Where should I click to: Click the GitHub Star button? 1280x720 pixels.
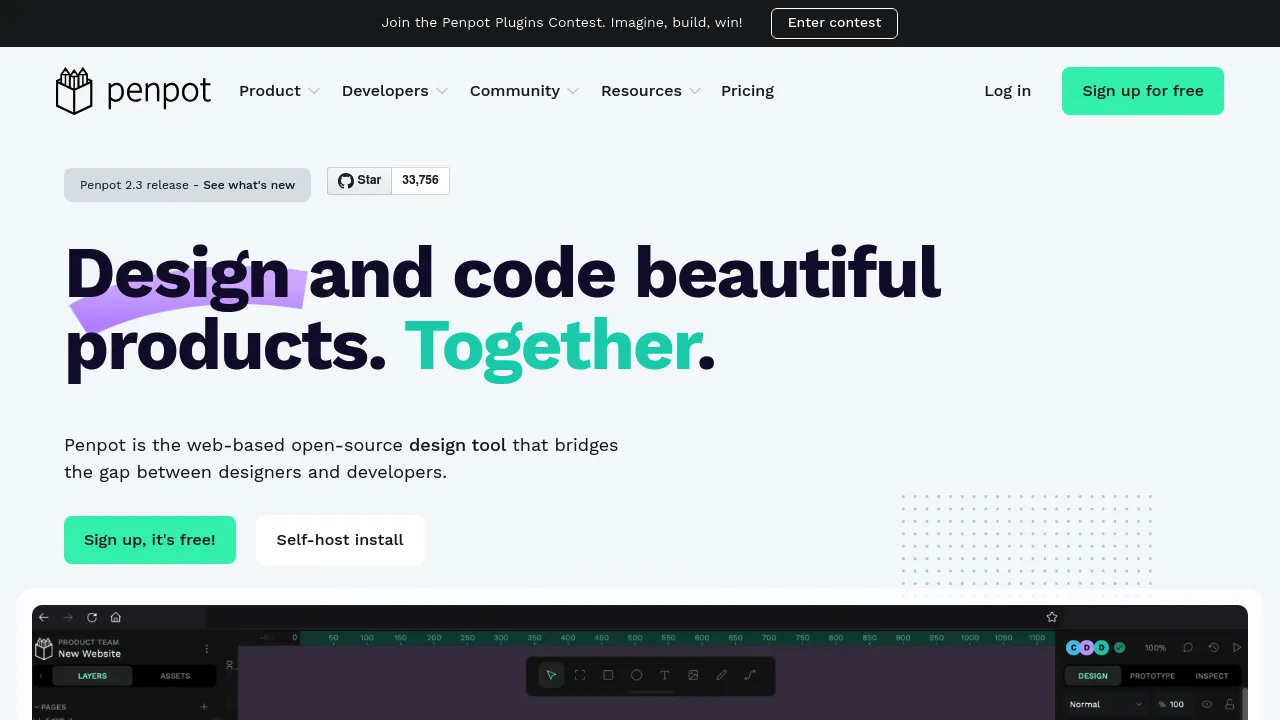[359, 180]
